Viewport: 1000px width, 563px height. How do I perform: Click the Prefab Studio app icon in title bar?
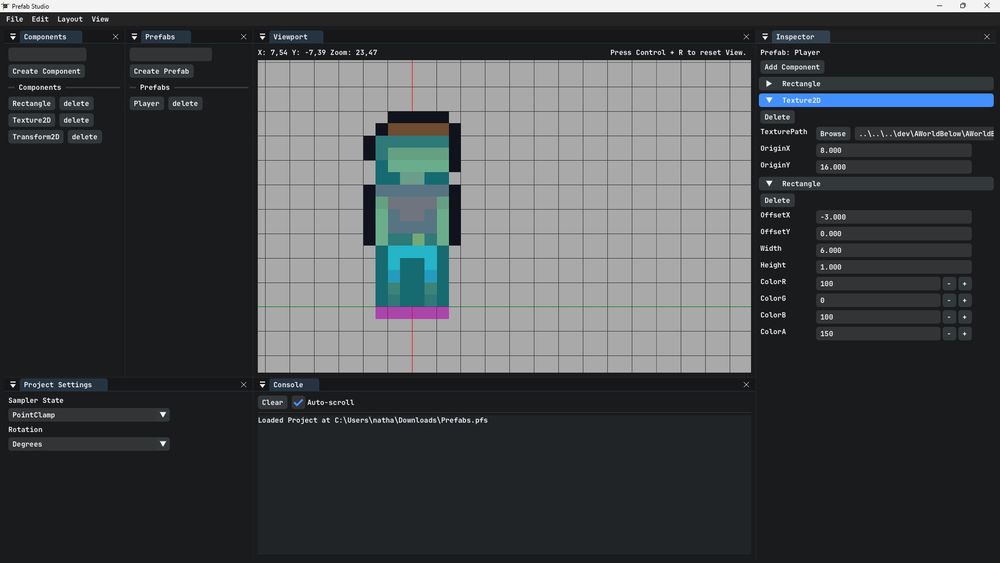(x=6, y=6)
